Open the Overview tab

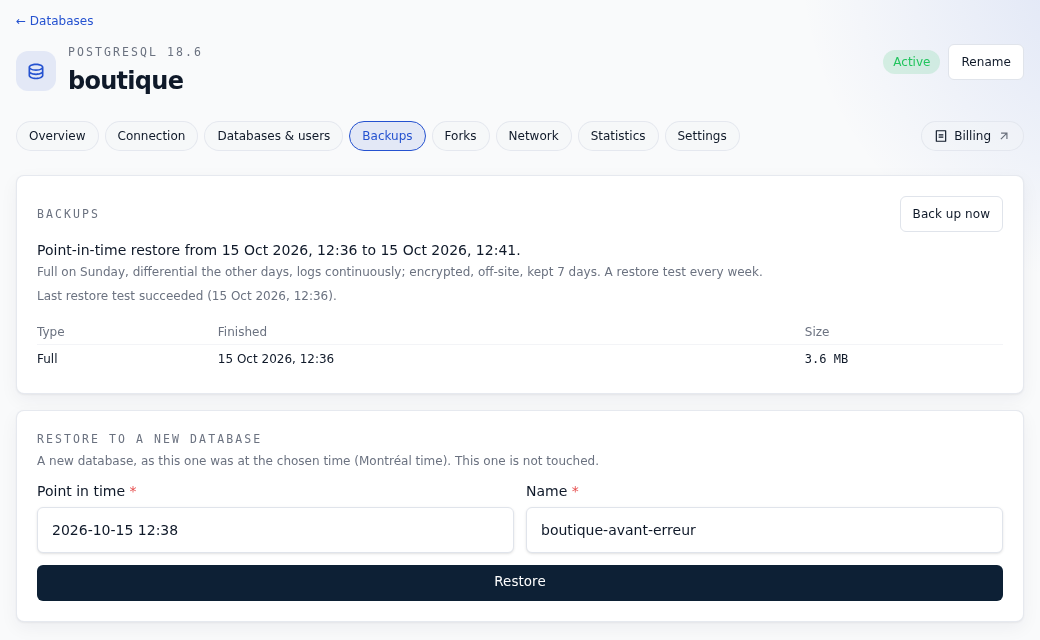tap(57, 136)
